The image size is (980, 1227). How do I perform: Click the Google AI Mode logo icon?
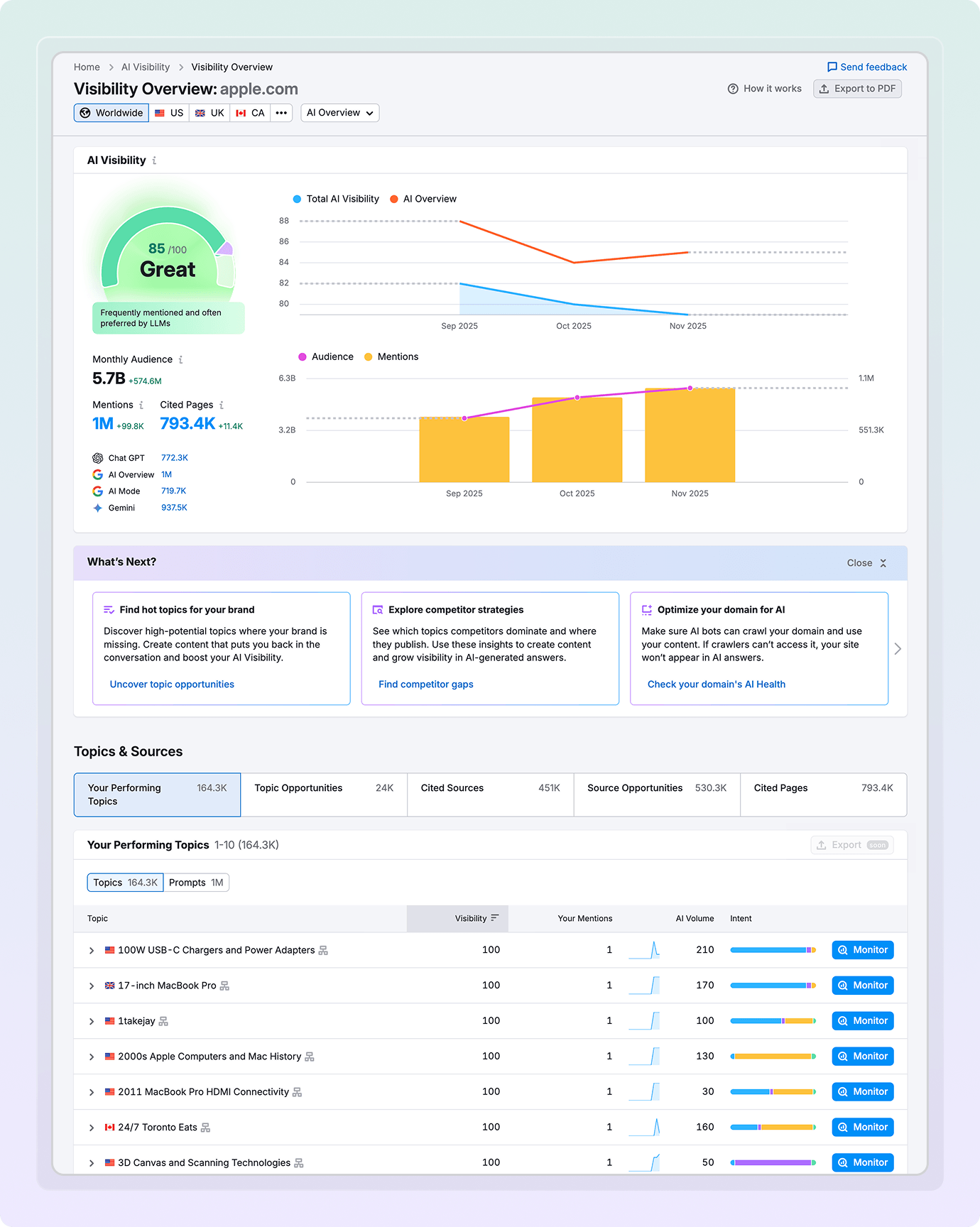98,491
